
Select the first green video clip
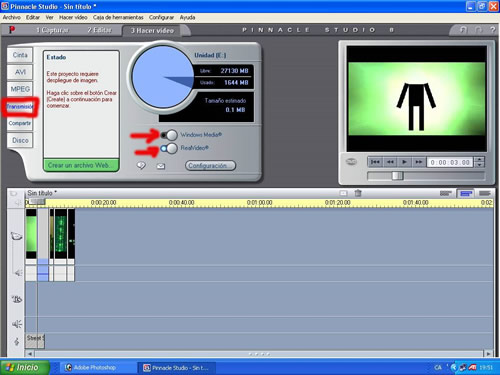pyautogui.click(x=31, y=234)
